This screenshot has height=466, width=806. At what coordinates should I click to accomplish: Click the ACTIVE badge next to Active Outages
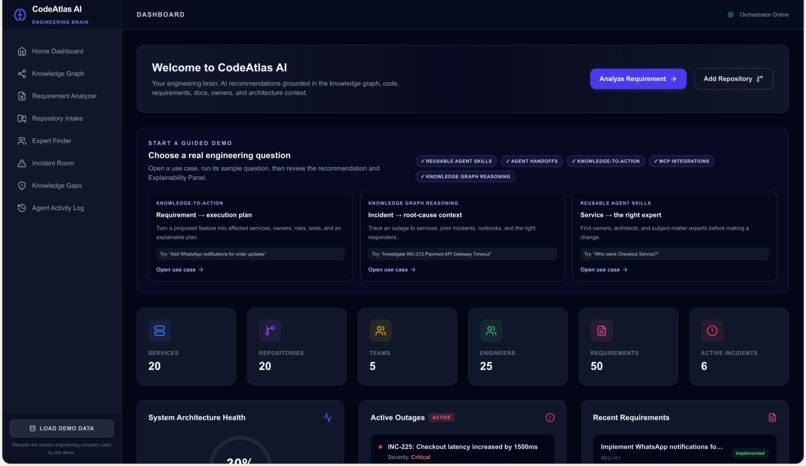[x=442, y=418]
